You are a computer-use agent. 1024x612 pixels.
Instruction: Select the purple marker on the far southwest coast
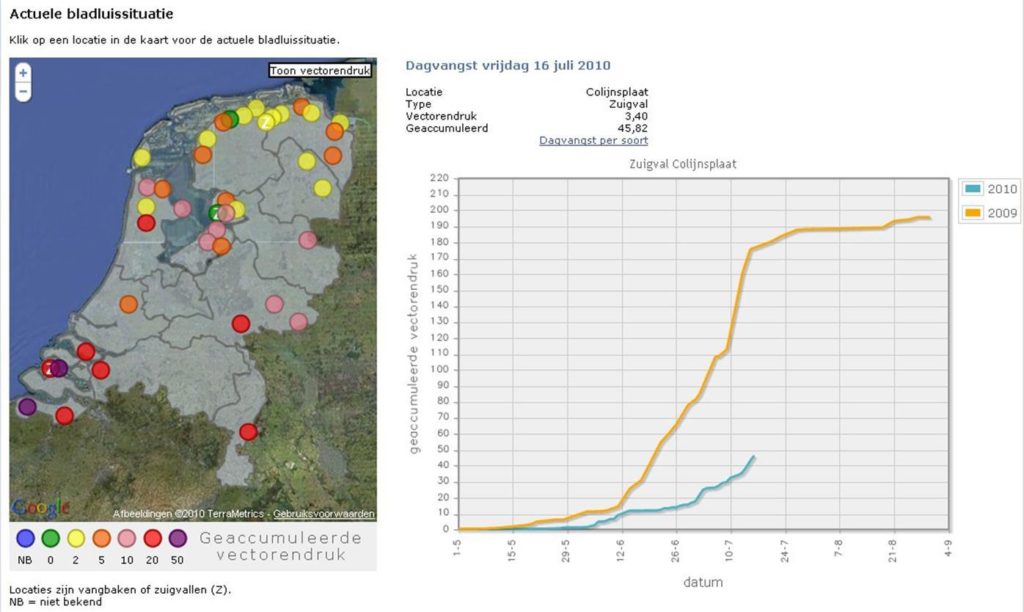pyautogui.click(x=27, y=407)
